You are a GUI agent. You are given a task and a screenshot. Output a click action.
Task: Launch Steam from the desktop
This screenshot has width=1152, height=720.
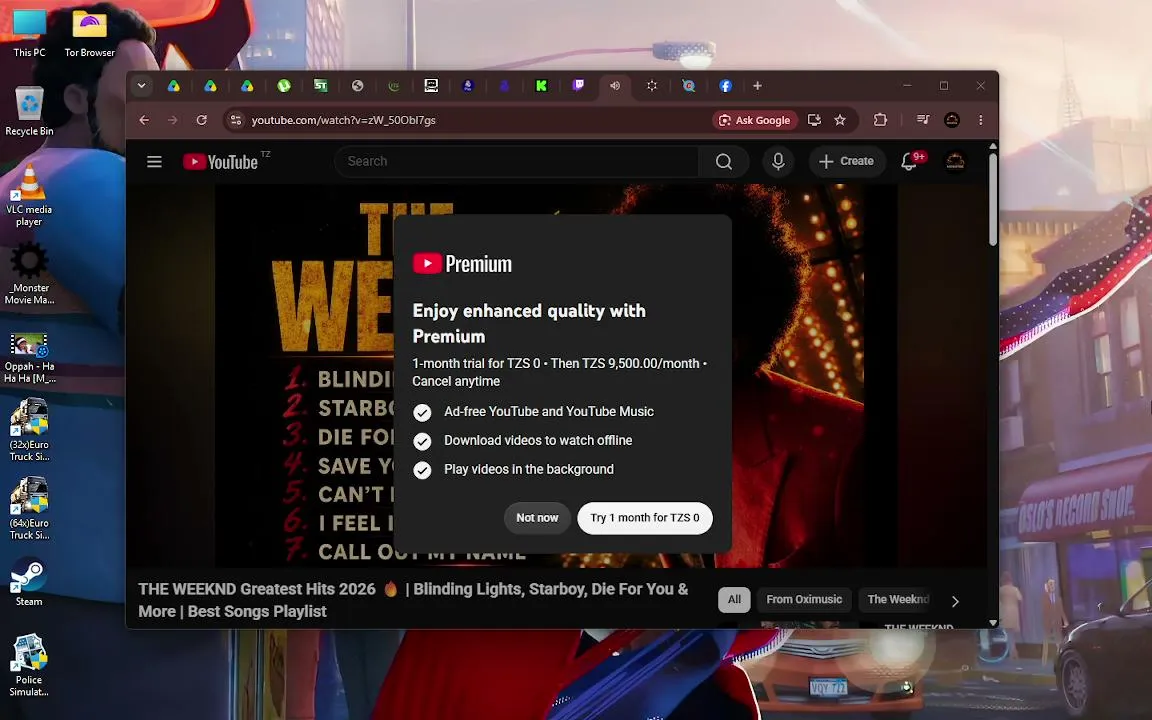coord(29,582)
